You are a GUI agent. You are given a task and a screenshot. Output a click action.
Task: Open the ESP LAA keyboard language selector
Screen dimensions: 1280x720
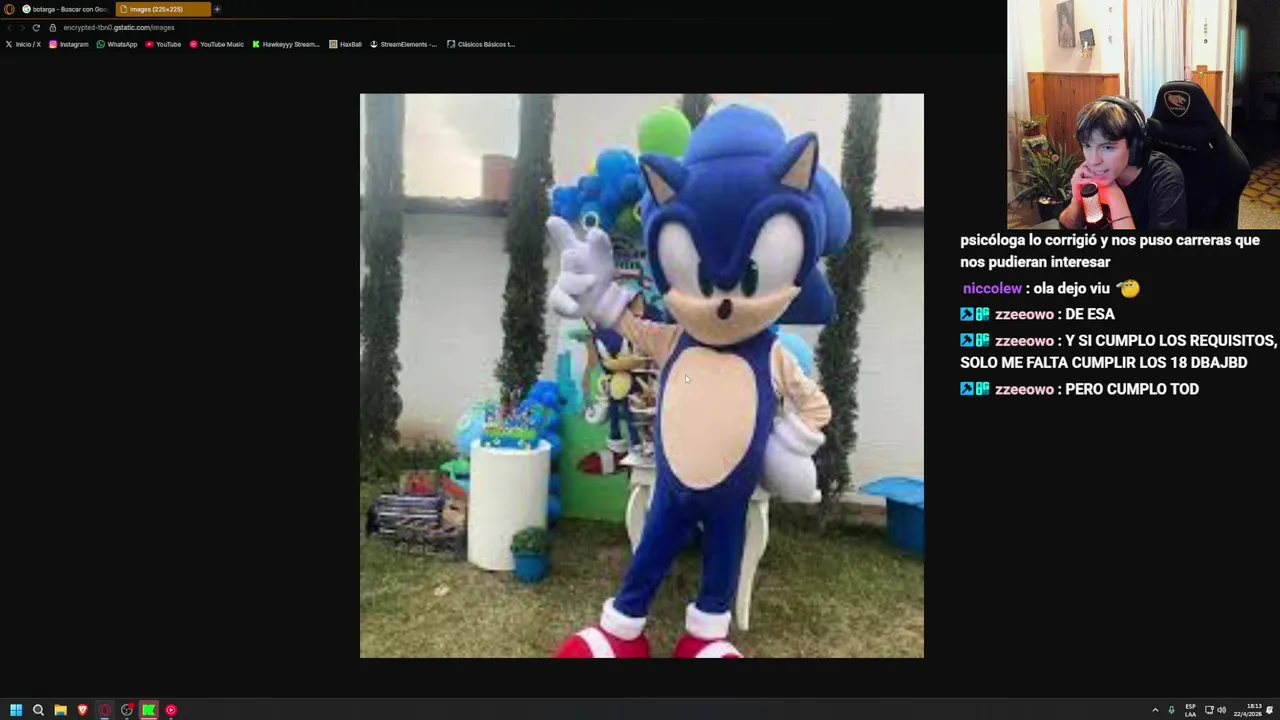point(1190,710)
